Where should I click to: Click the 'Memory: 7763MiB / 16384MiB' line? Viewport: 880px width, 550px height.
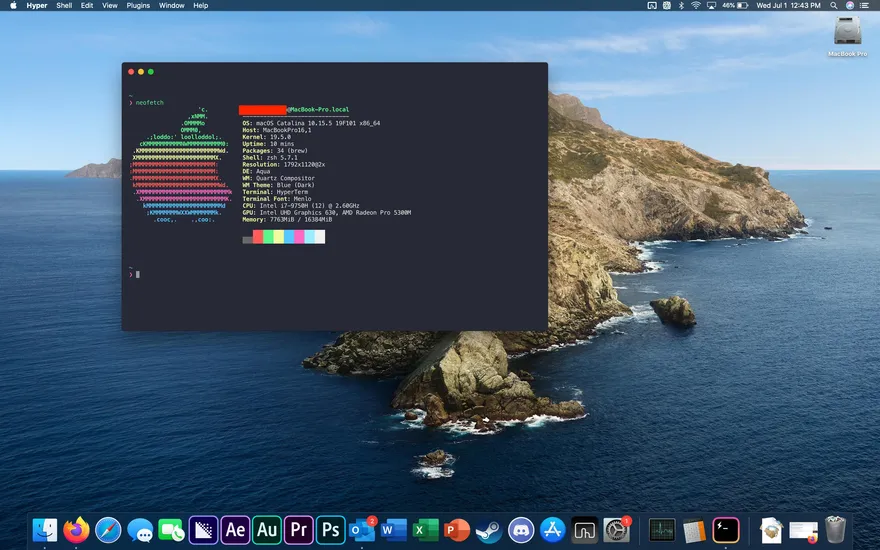click(287, 219)
